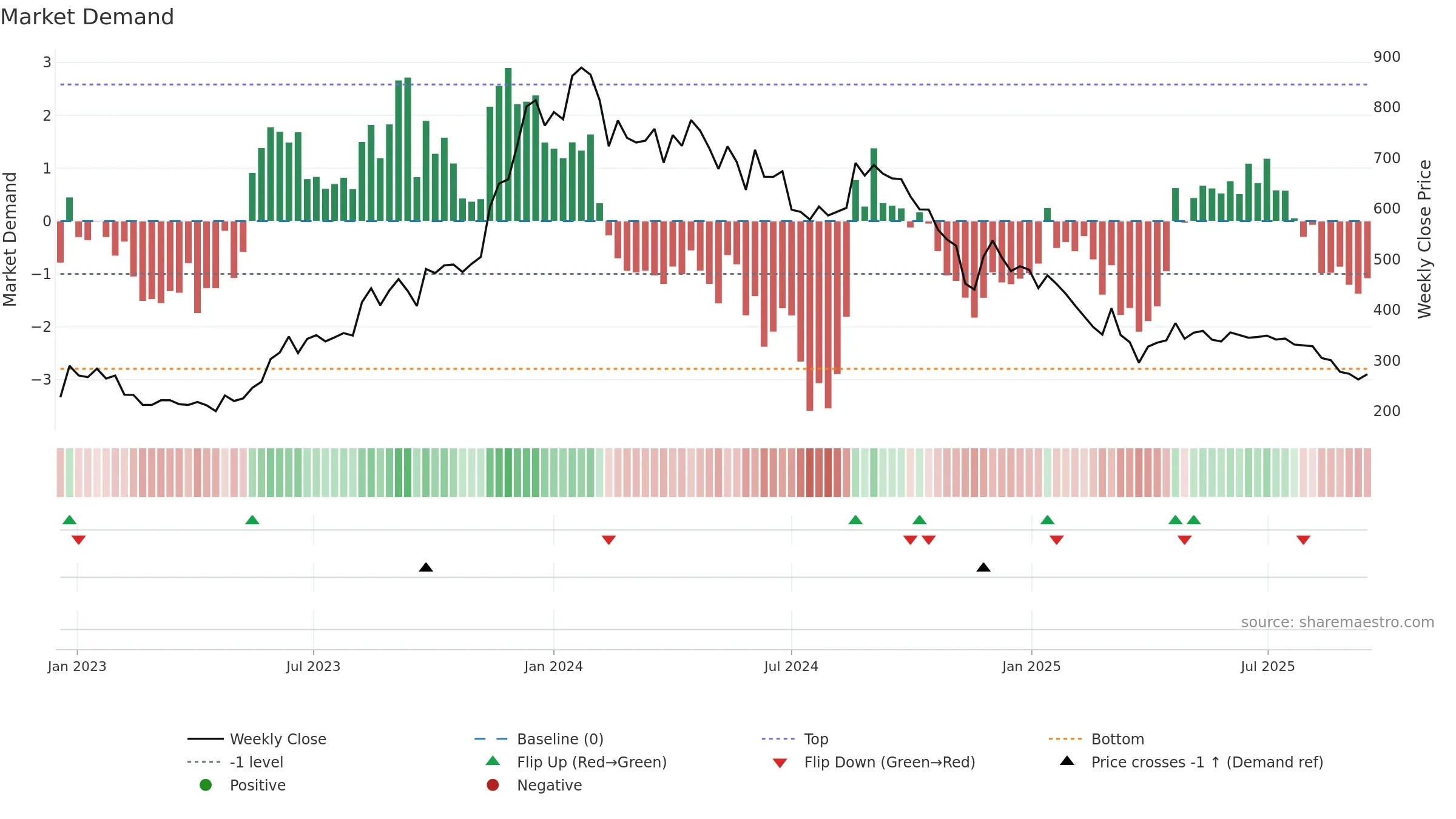Viewport: 1456px width, 819px height.
Task: Toggle the Positive legend entry
Action: point(243,785)
